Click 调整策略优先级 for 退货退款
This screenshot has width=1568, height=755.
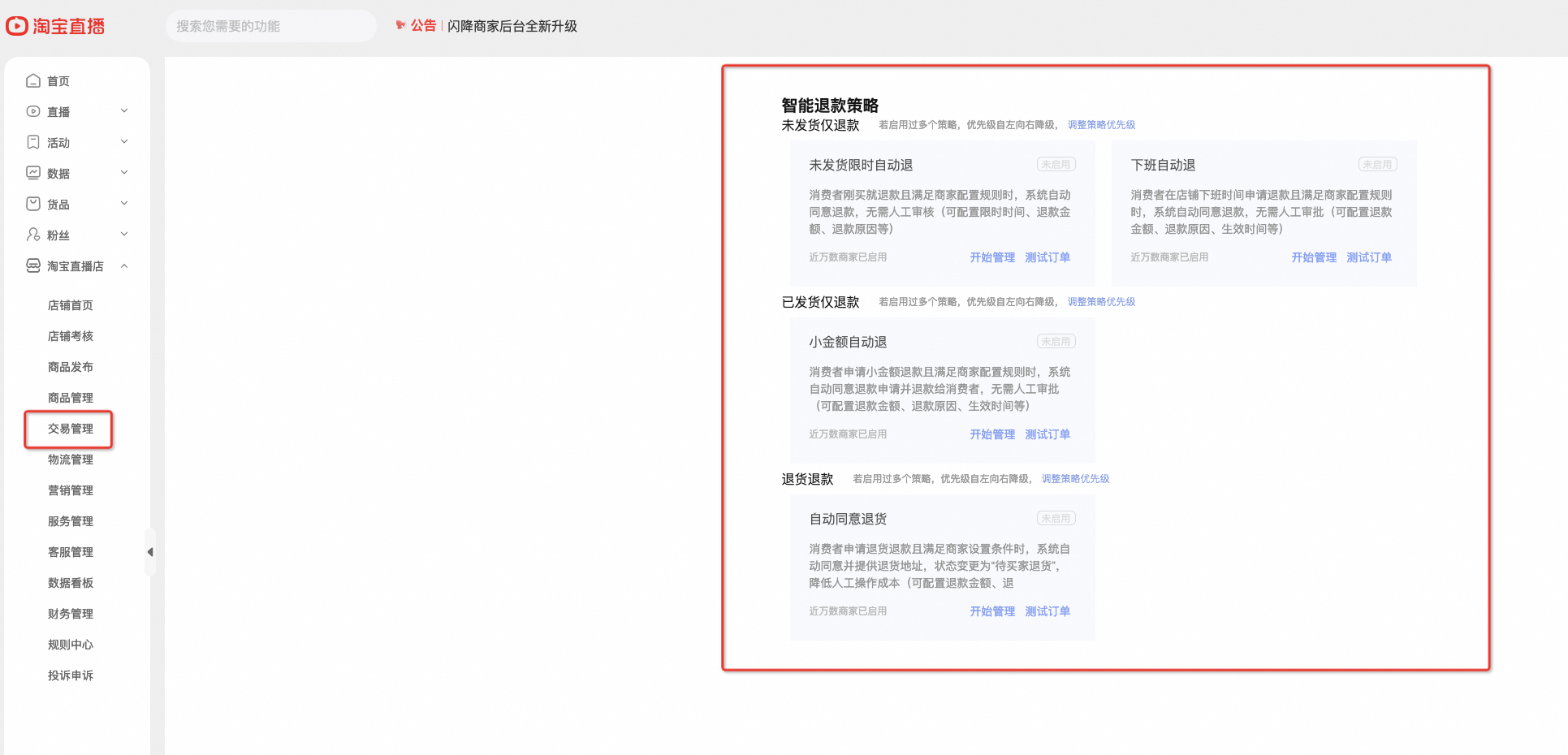coord(1075,479)
